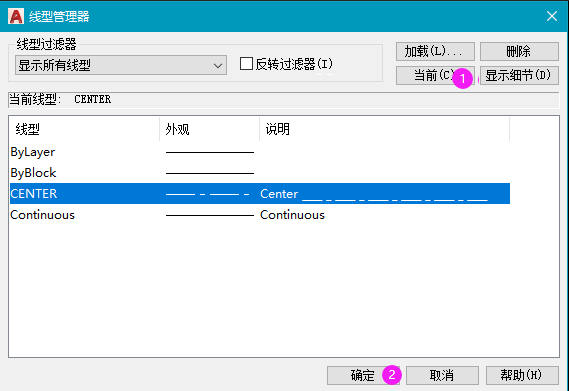Select the ByLayer linetype row
The height and width of the screenshot is (391, 569).
pos(260,152)
